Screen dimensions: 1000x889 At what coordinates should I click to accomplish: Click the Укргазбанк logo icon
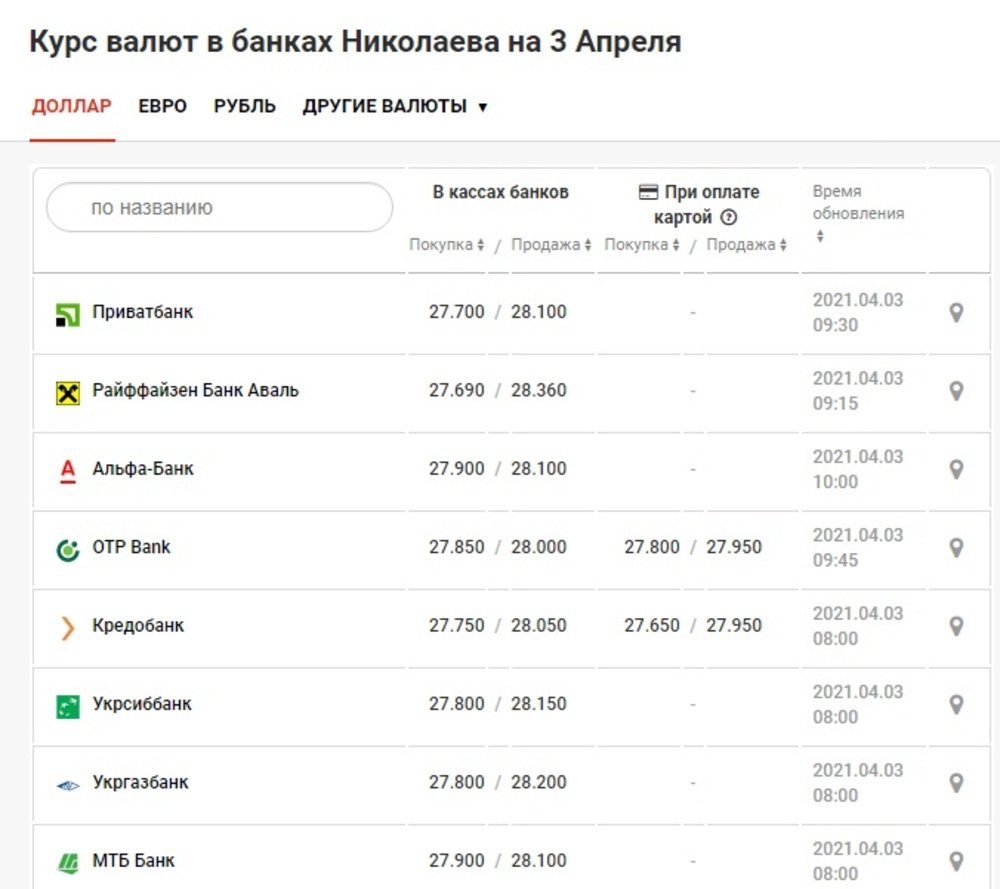pyautogui.click(x=68, y=786)
